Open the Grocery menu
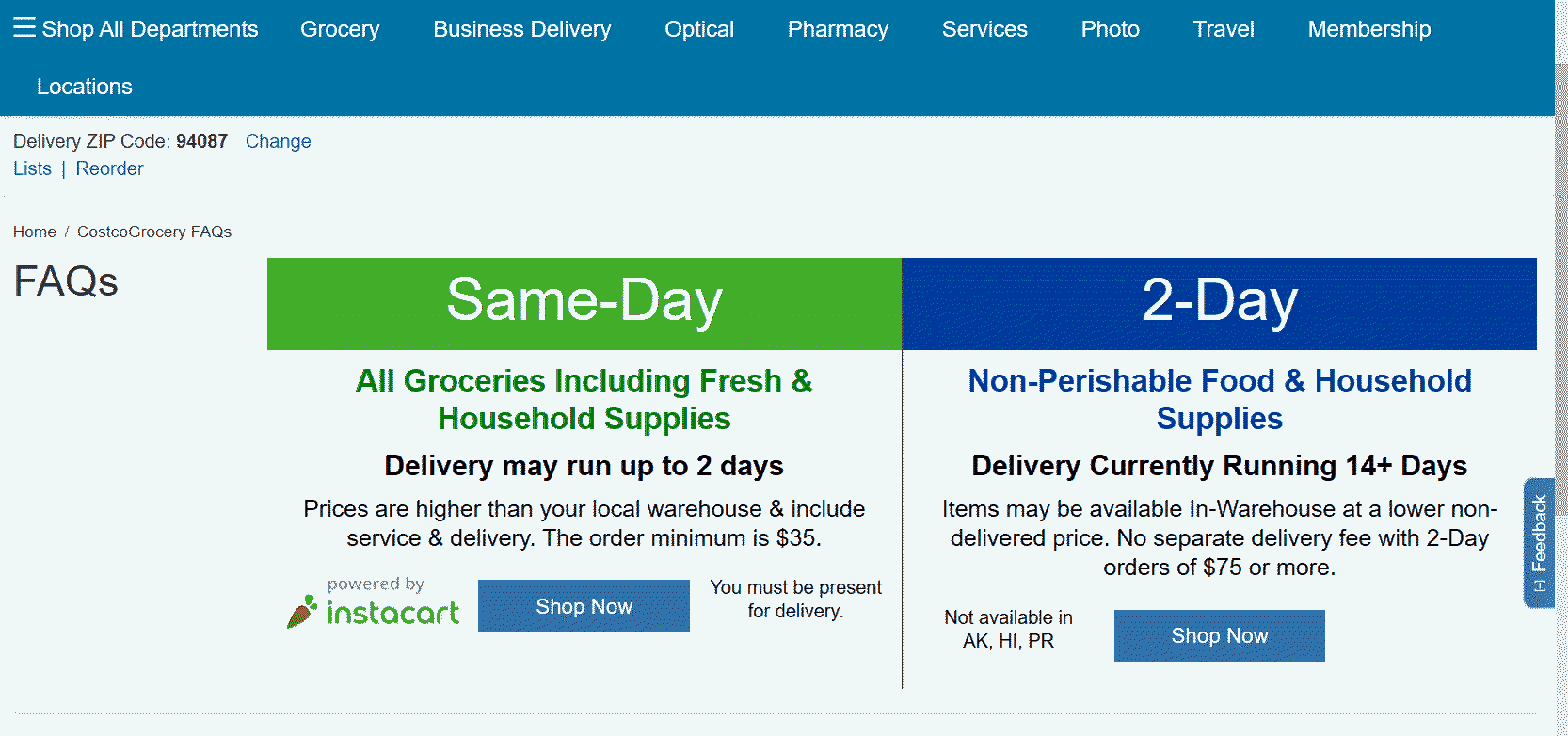1568x736 pixels. [x=340, y=29]
